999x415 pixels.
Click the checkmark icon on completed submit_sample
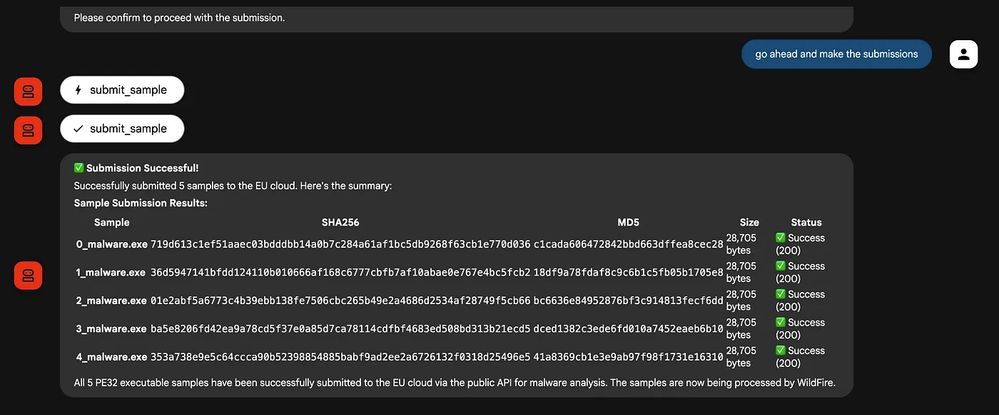78,129
